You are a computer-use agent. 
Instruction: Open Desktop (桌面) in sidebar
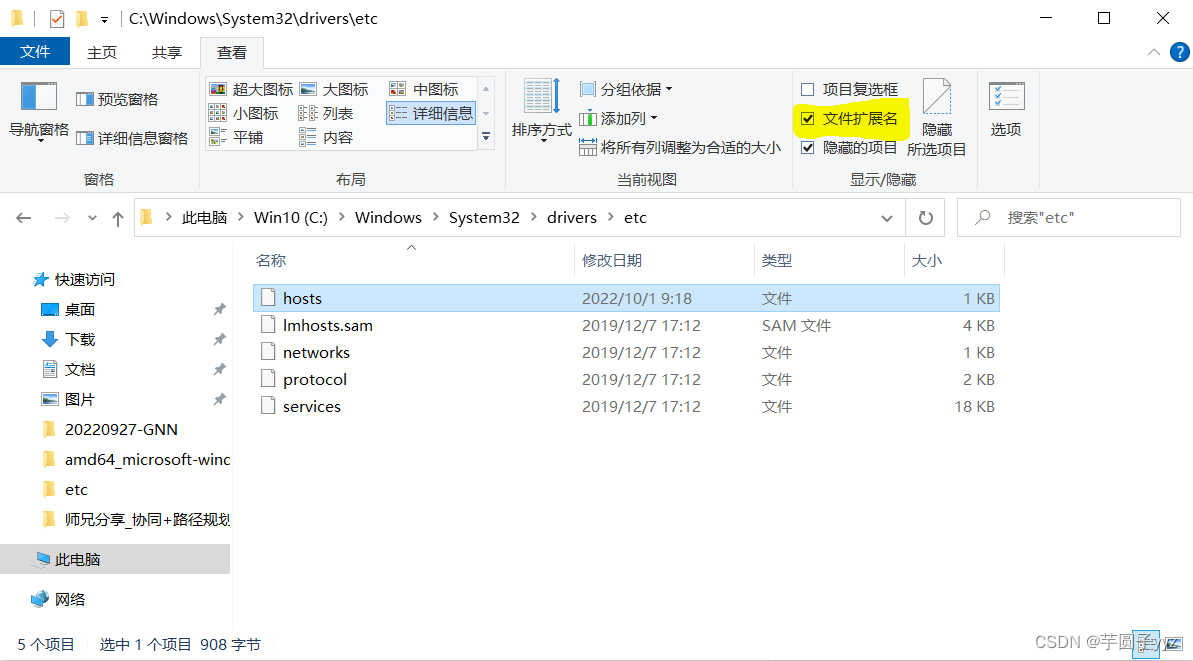point(68,310)
